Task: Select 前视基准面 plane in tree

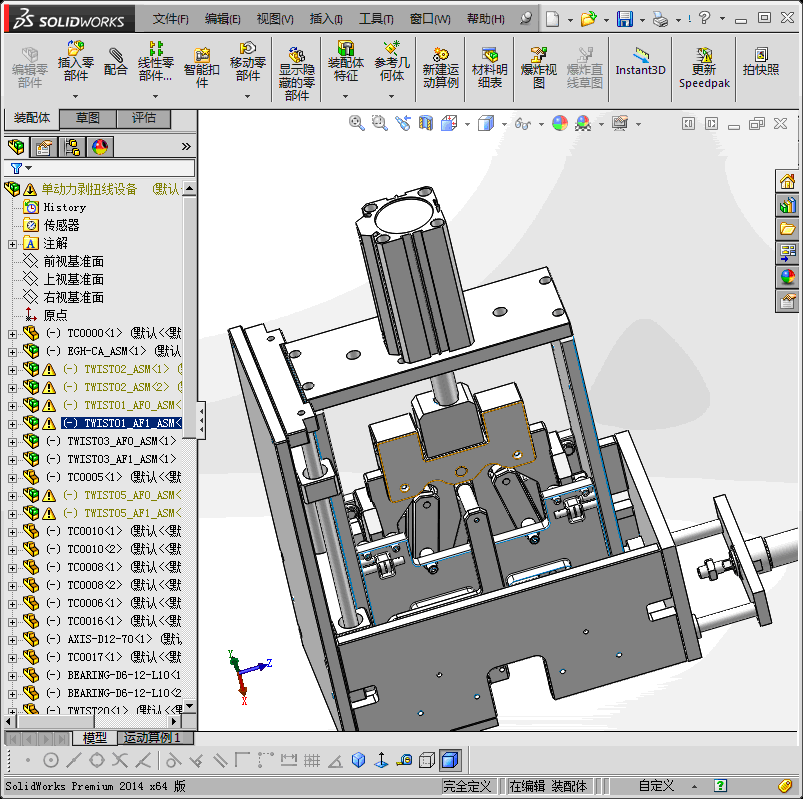Action: tap(73, 261)
